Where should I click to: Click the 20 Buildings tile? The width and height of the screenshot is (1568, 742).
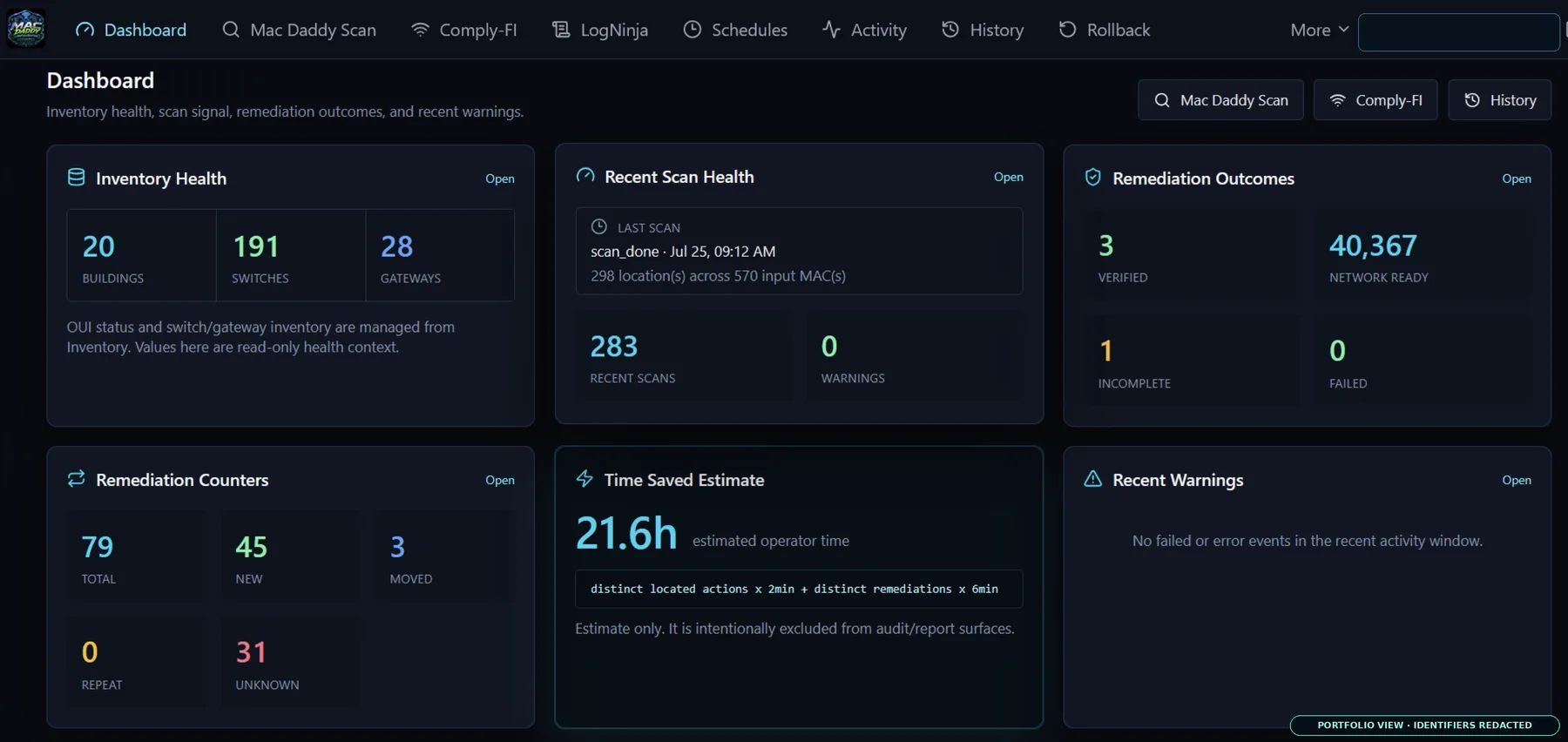142,255
